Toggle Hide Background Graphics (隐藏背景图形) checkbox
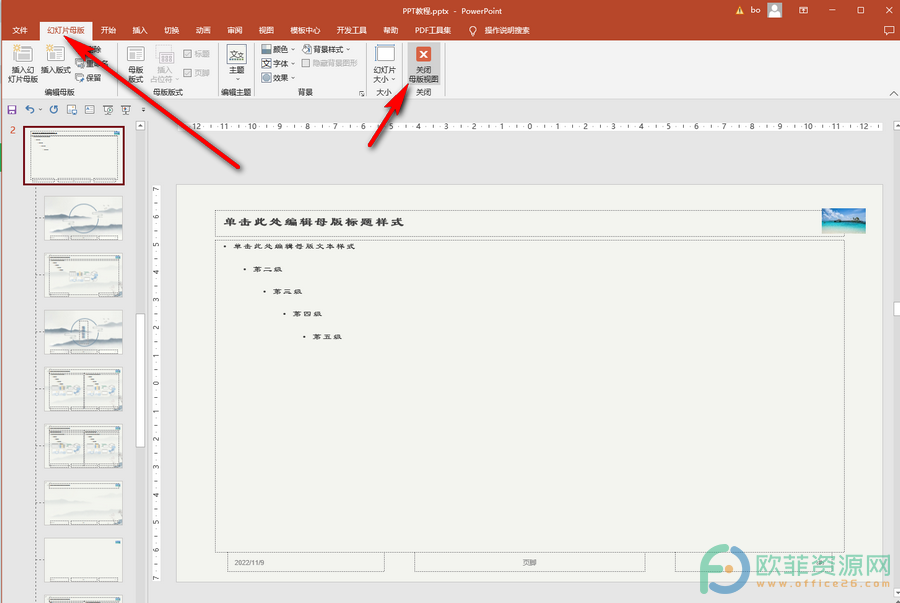The width and height of the screenshot is (900, 603). (329, 63)
